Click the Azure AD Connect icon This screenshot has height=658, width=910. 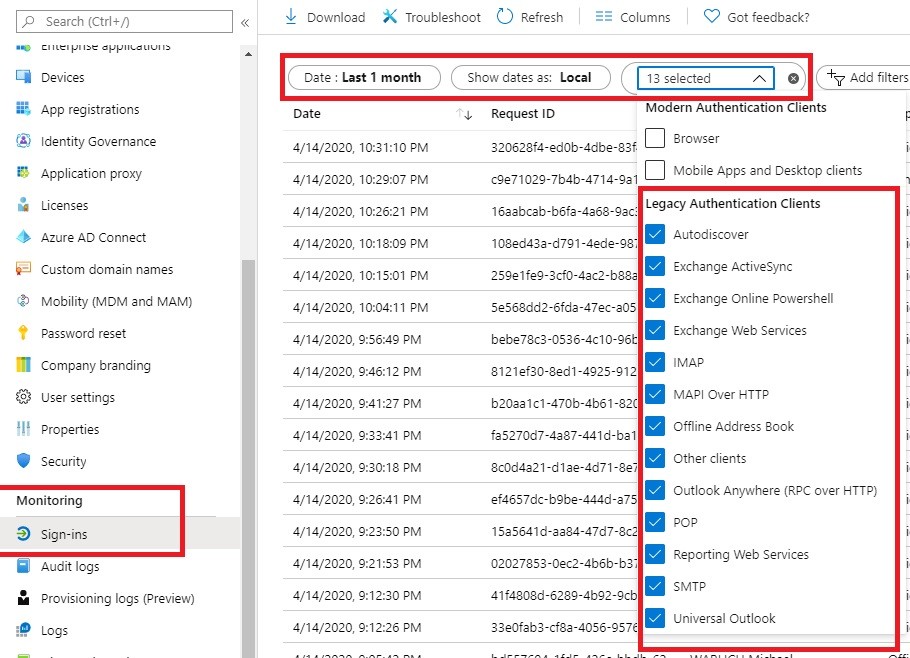[x=23, y=238]
